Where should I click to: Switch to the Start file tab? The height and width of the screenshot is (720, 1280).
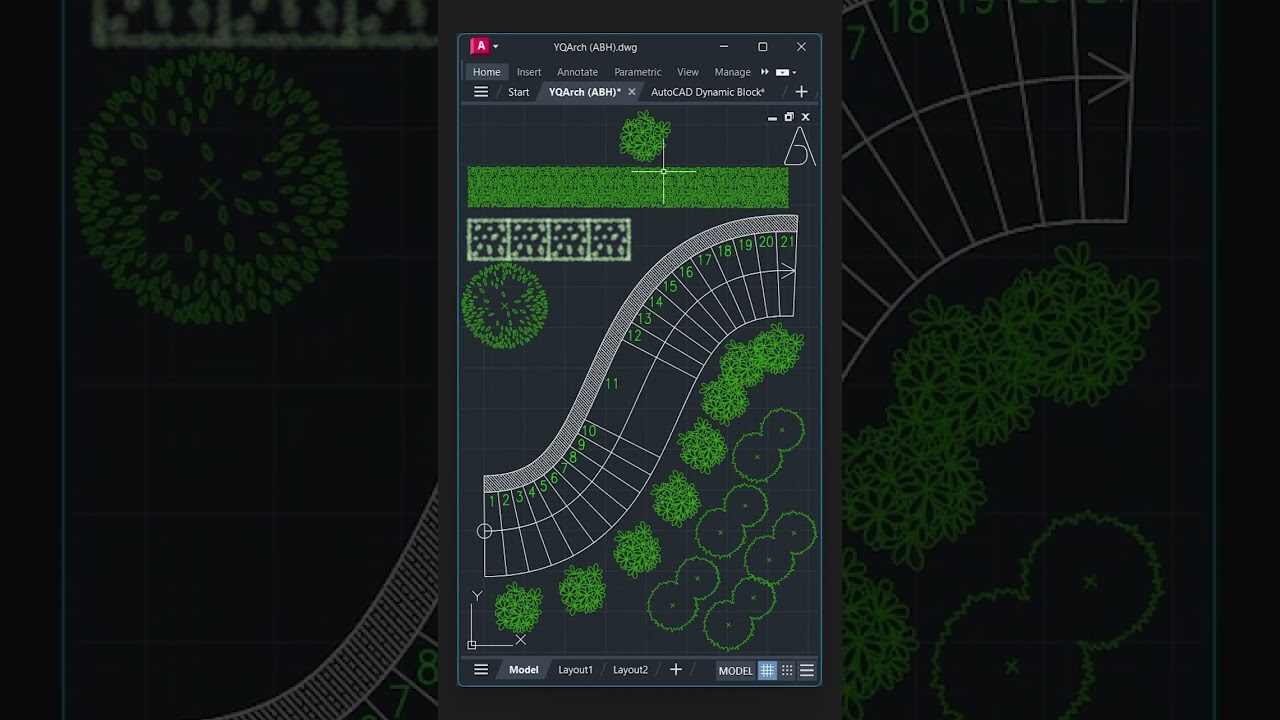tap(518, 92)
